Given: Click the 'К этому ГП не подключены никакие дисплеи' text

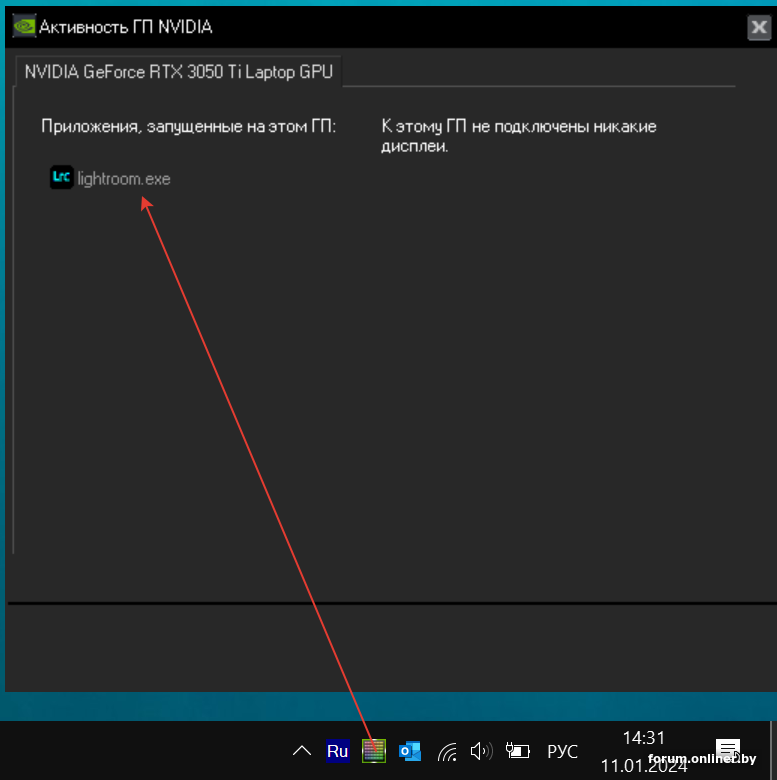Looking at the screenshot, I should 518,136.
